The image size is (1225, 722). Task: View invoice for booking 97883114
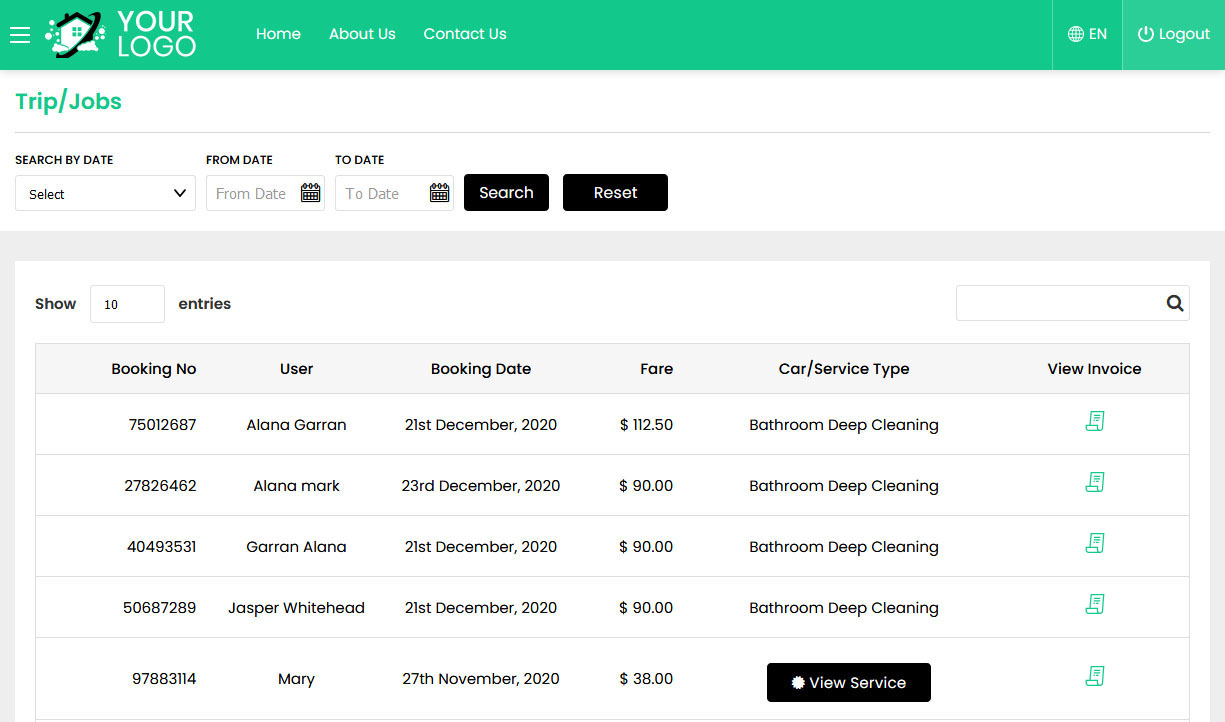tap(1095, 677)
